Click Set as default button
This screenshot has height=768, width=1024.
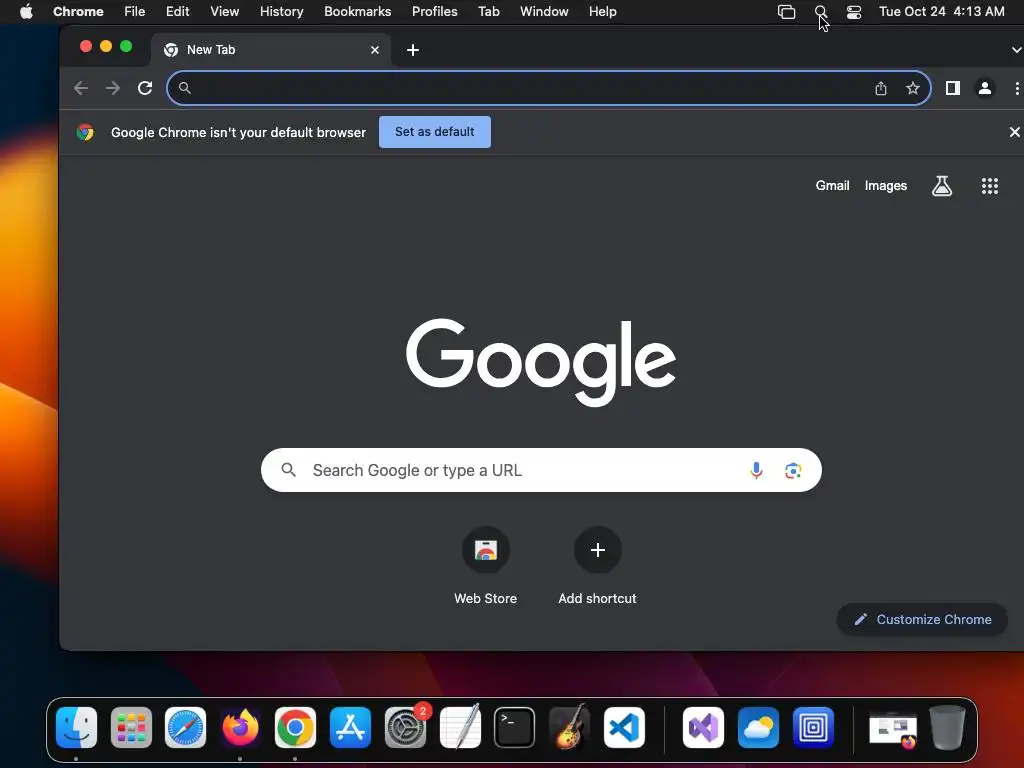click(435, 132)
